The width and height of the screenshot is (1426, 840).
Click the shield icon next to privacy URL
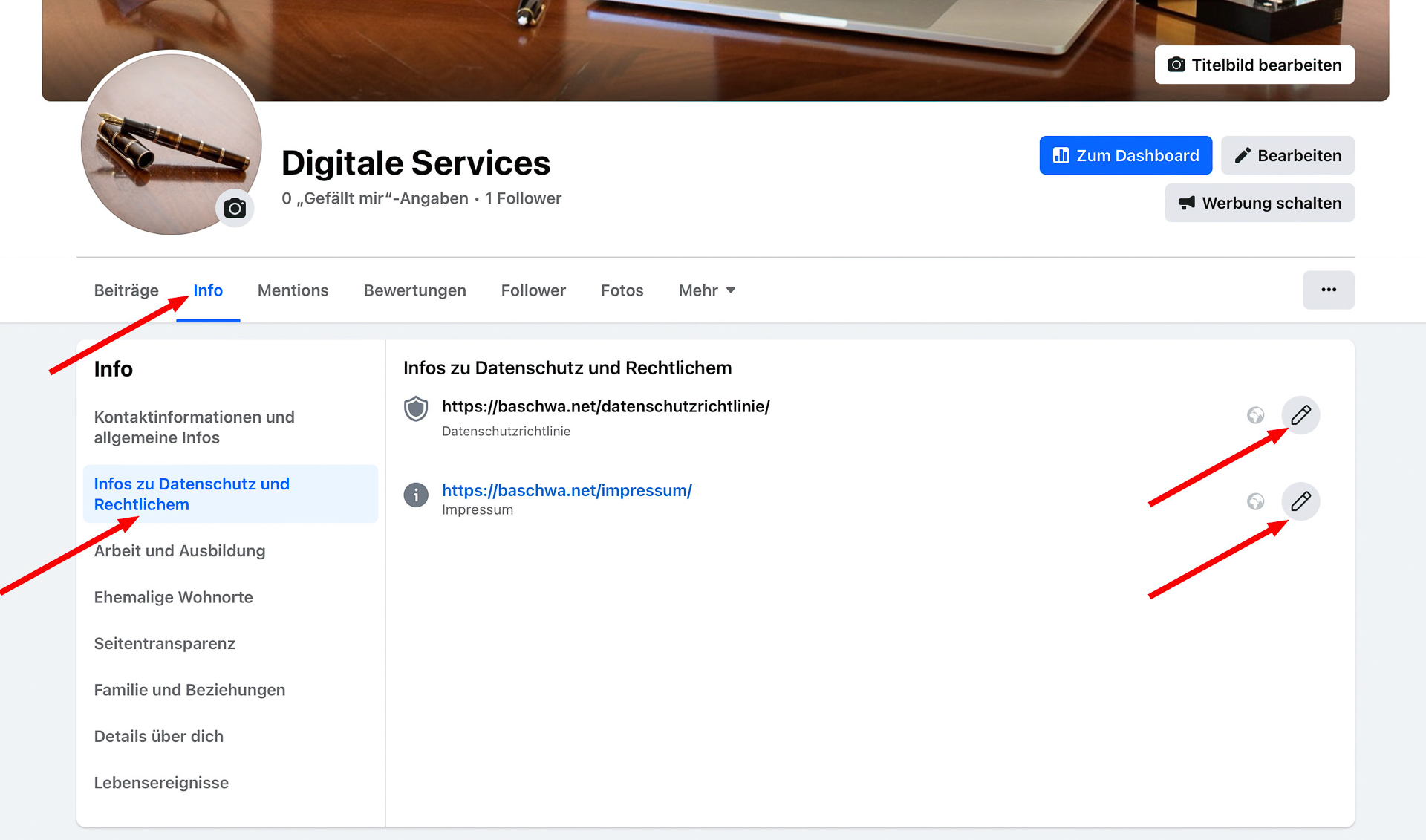[x=416, y=408]
